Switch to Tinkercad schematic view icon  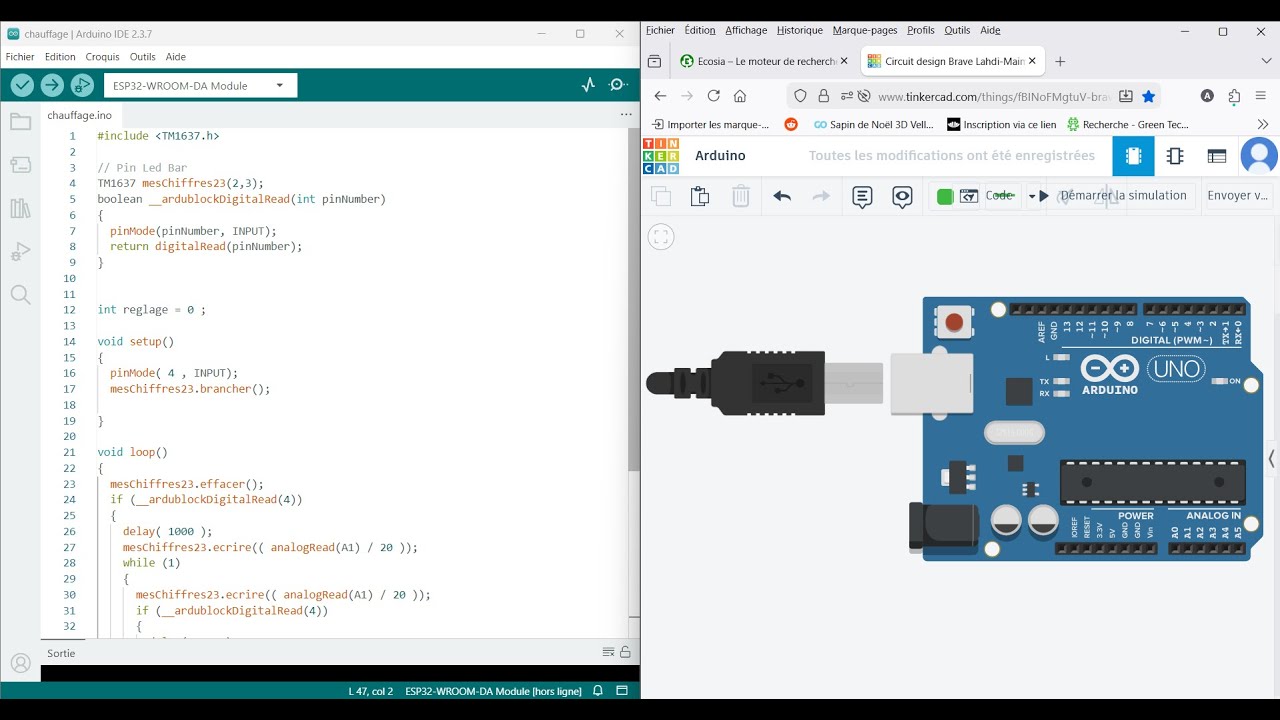pyautogui.click(x=1175, y=156)
